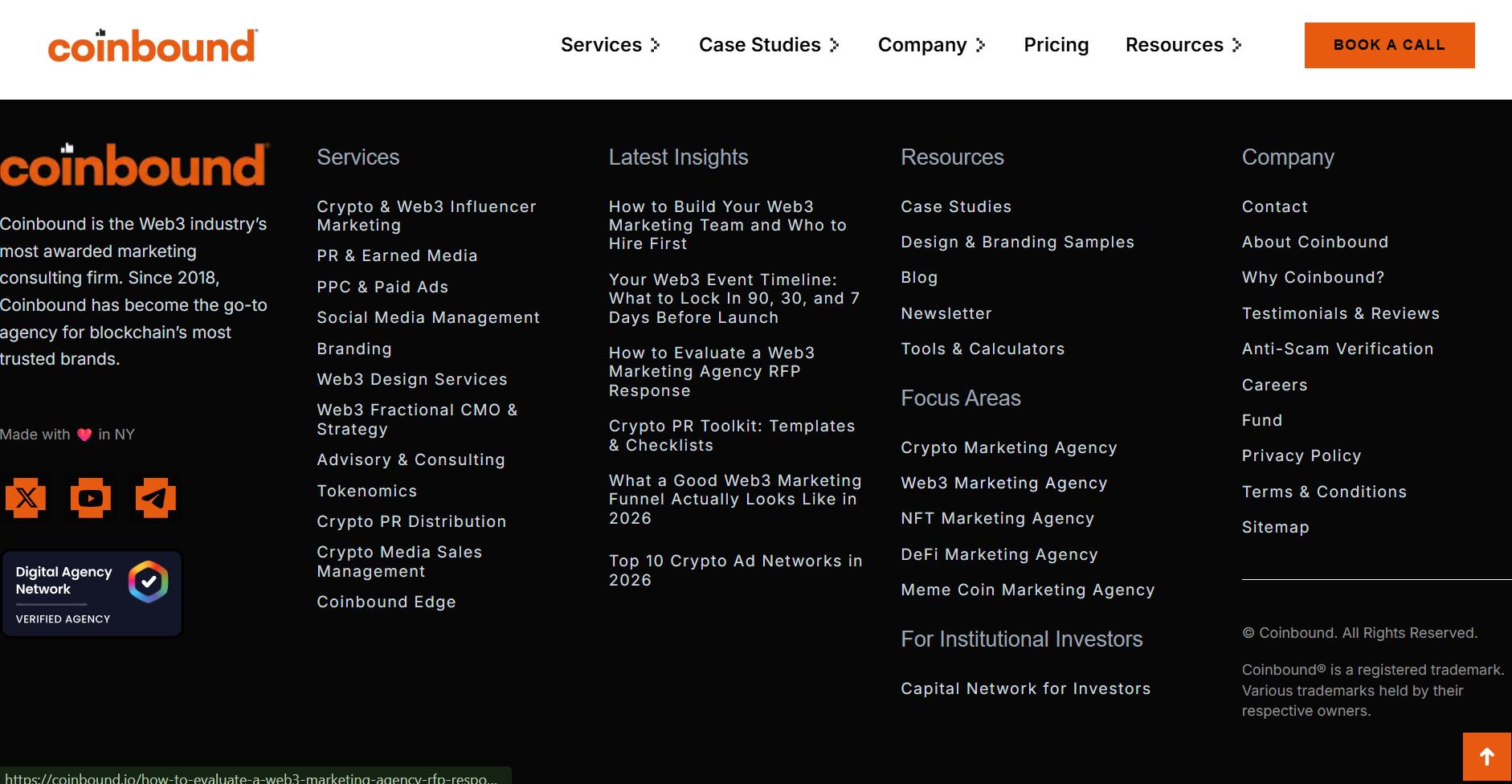The width and height of the screenshot is (1512, 784).
Task: Click the Digital Agency Network verified badge
Action: [x=92, y=594]
